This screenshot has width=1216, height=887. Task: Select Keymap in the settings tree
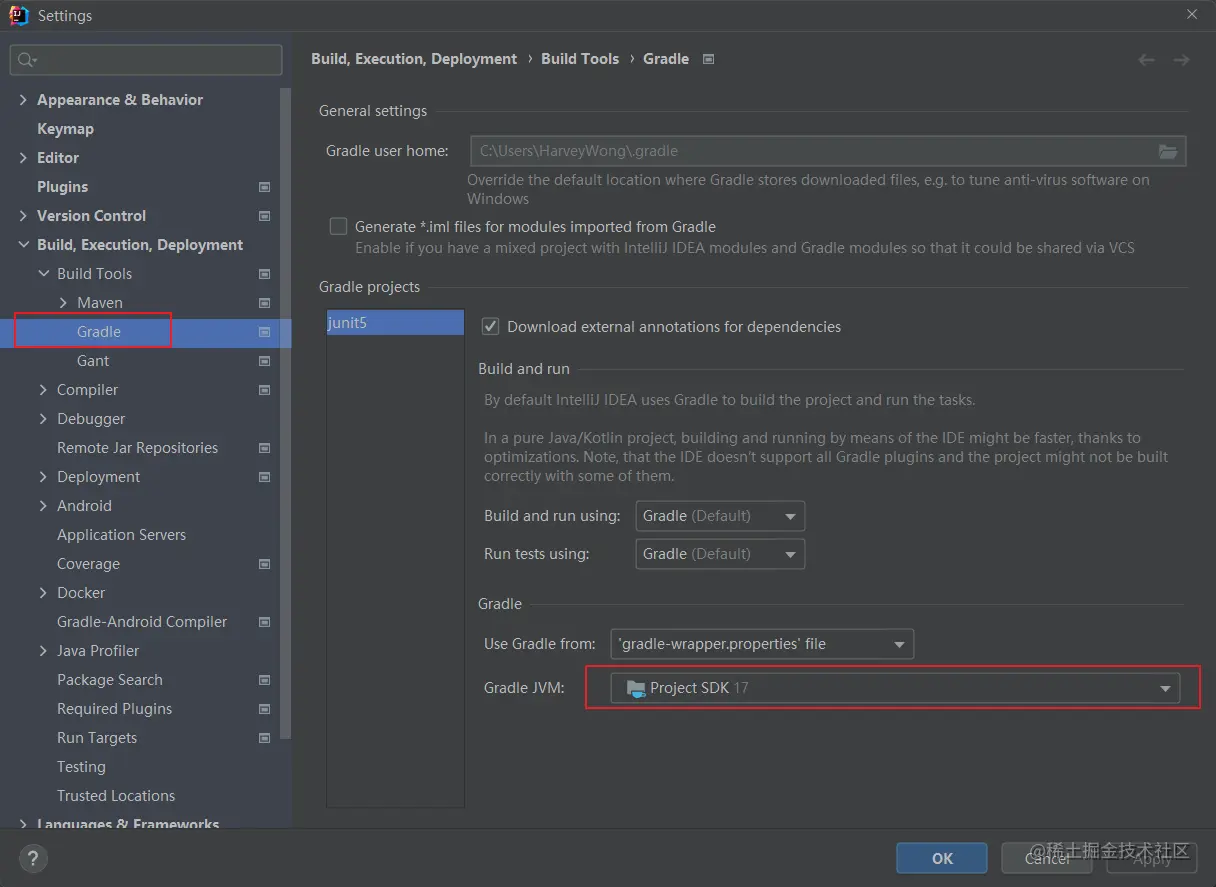coord(65,129)
